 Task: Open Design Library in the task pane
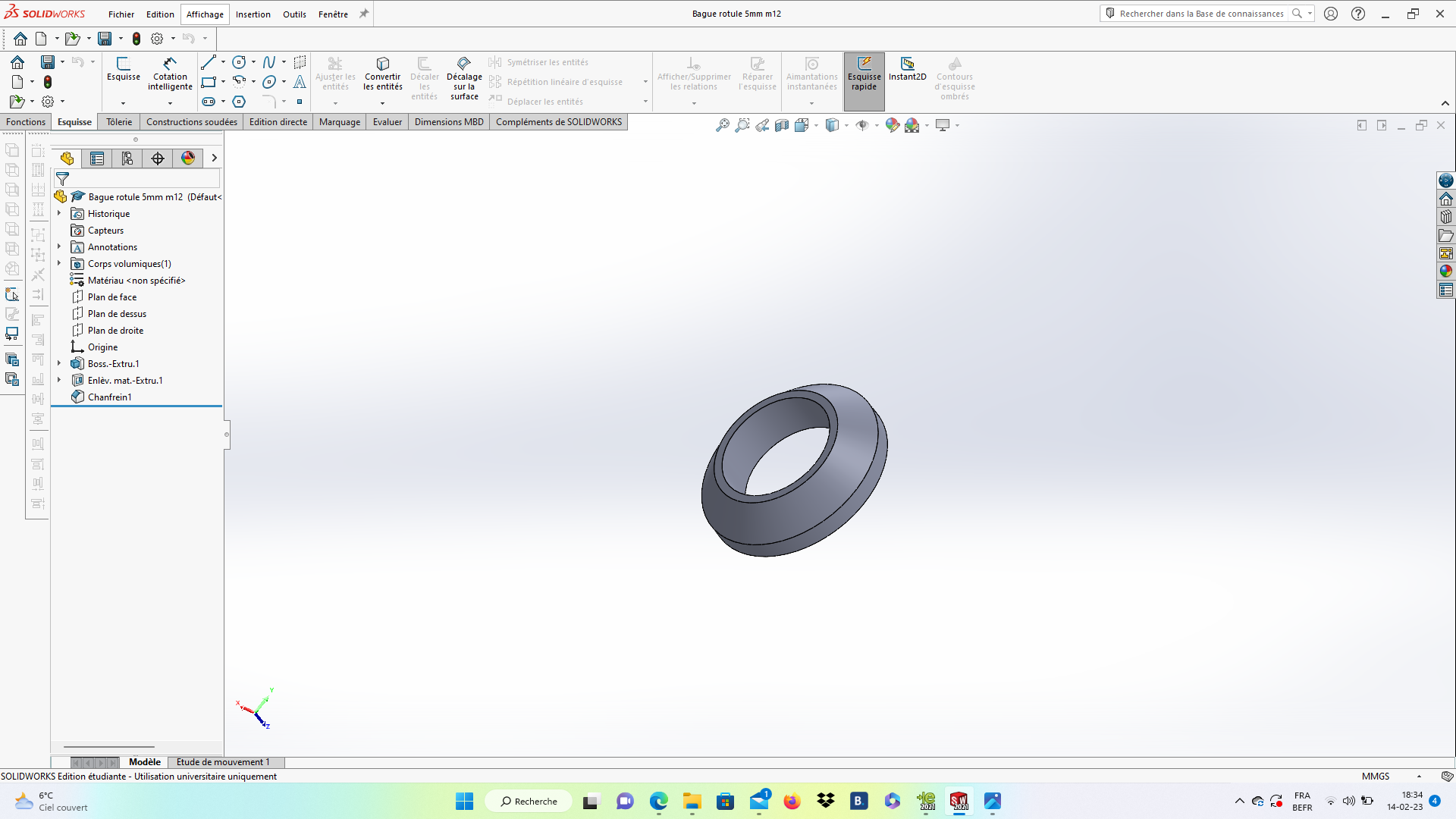(1446, 217)
